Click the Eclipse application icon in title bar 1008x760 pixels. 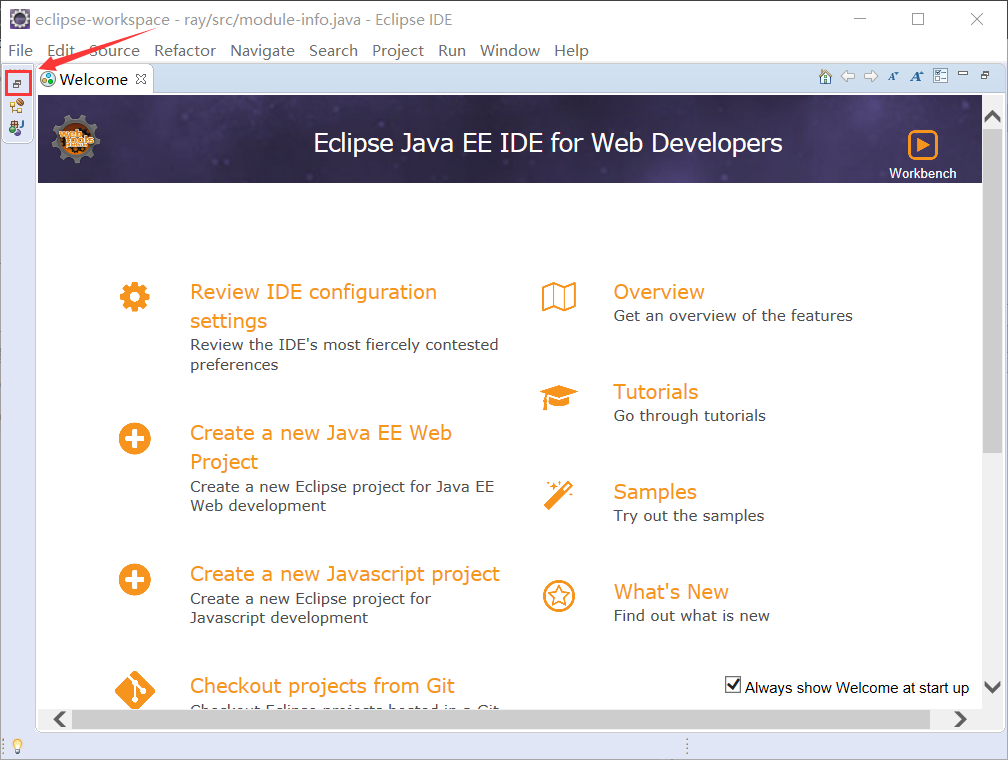coord(19,19)
